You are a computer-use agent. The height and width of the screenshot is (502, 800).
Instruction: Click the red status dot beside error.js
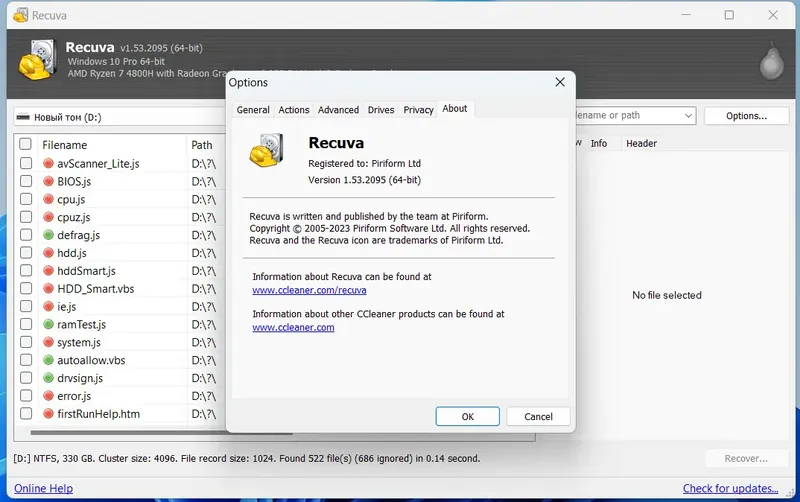pos(48,395)
